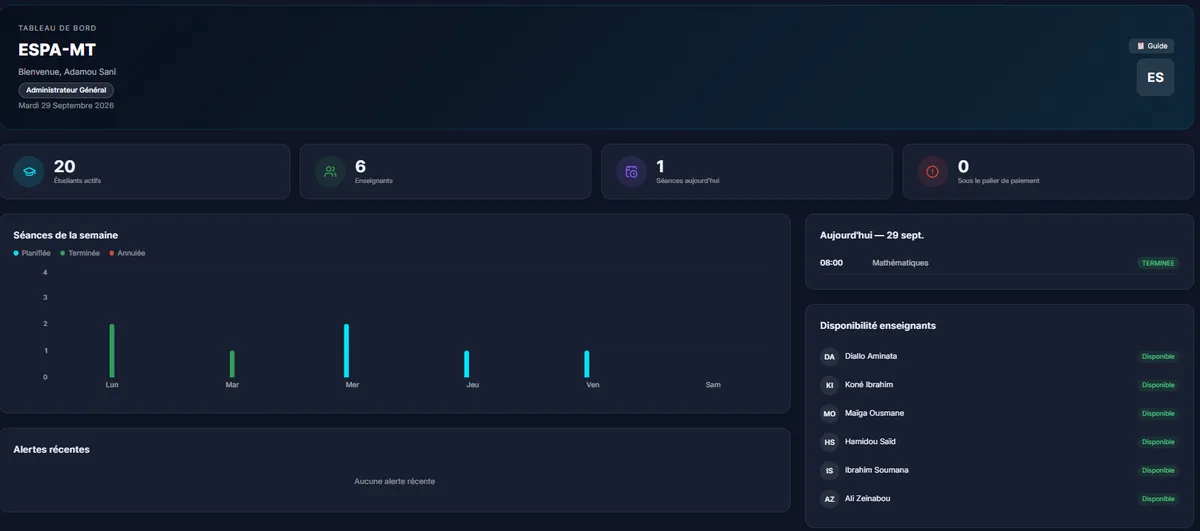1200x531 pixels.
Task: Click Disponible badge for Maïga Ousmane
Action: 1158,413
